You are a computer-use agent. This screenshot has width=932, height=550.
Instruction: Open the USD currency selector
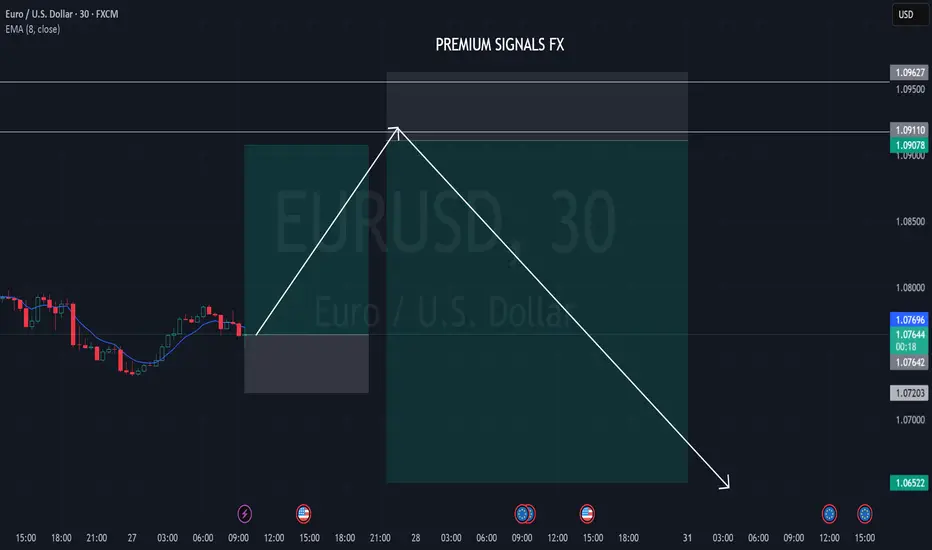tap(909, 14)
